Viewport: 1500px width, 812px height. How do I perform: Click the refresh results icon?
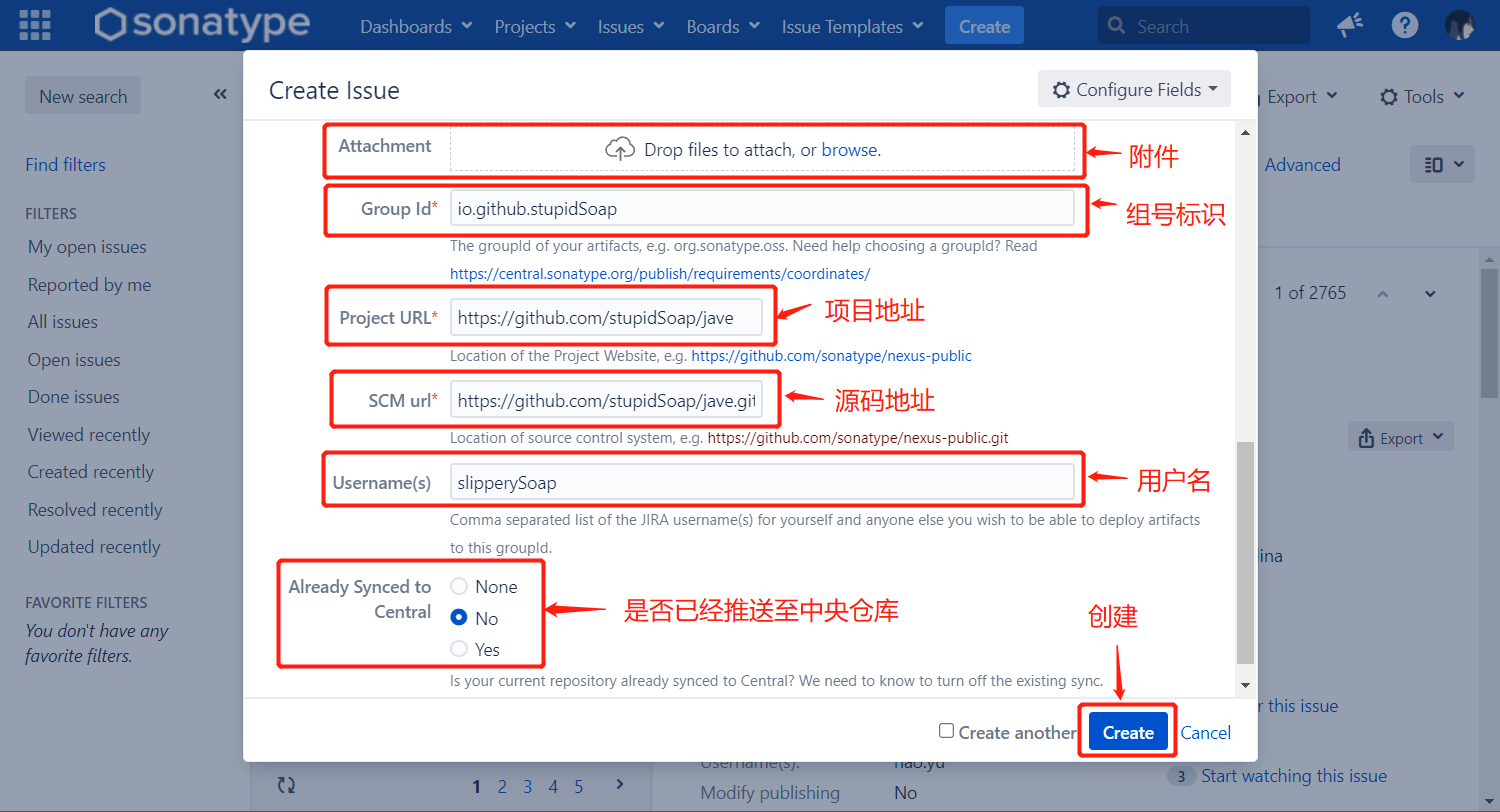point(286,785)
